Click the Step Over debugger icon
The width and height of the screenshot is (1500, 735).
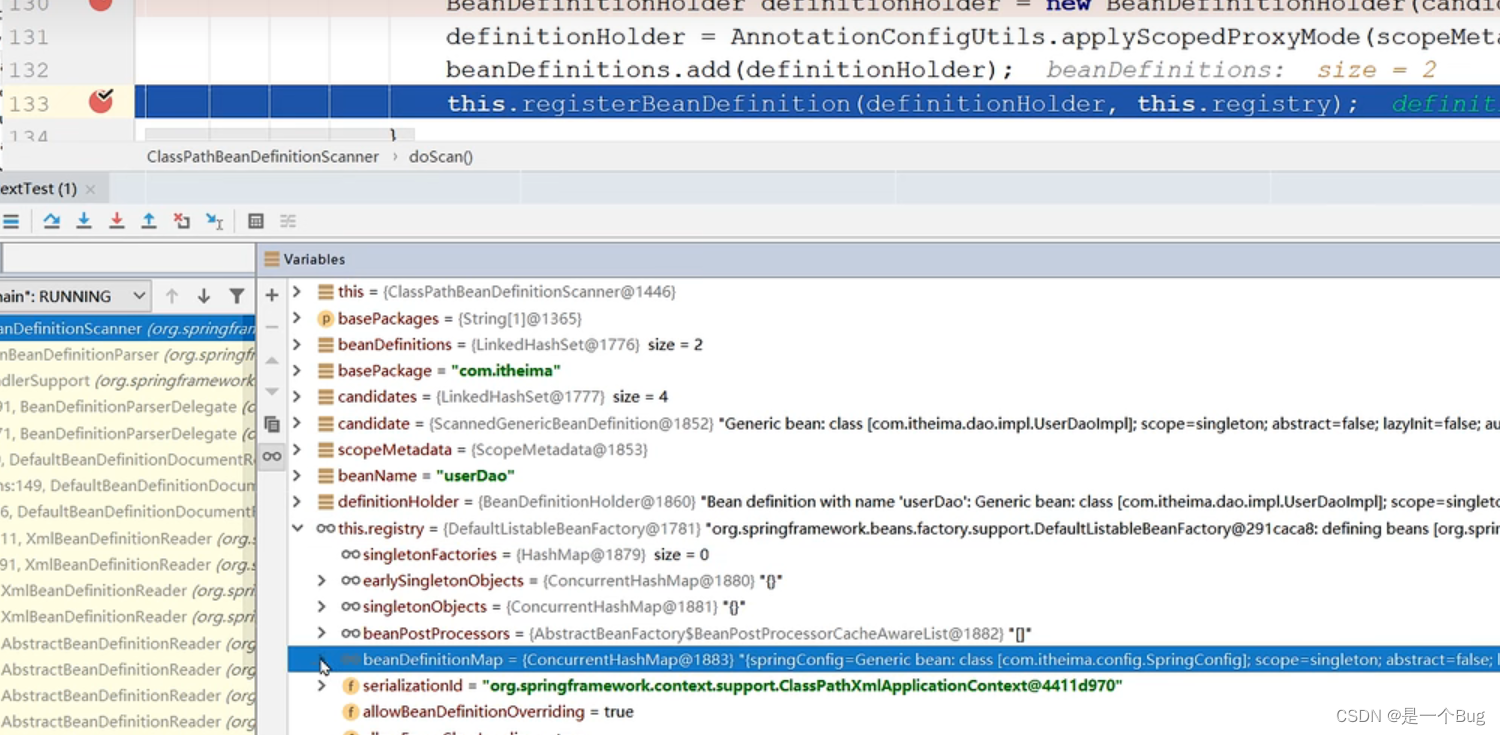51,221
